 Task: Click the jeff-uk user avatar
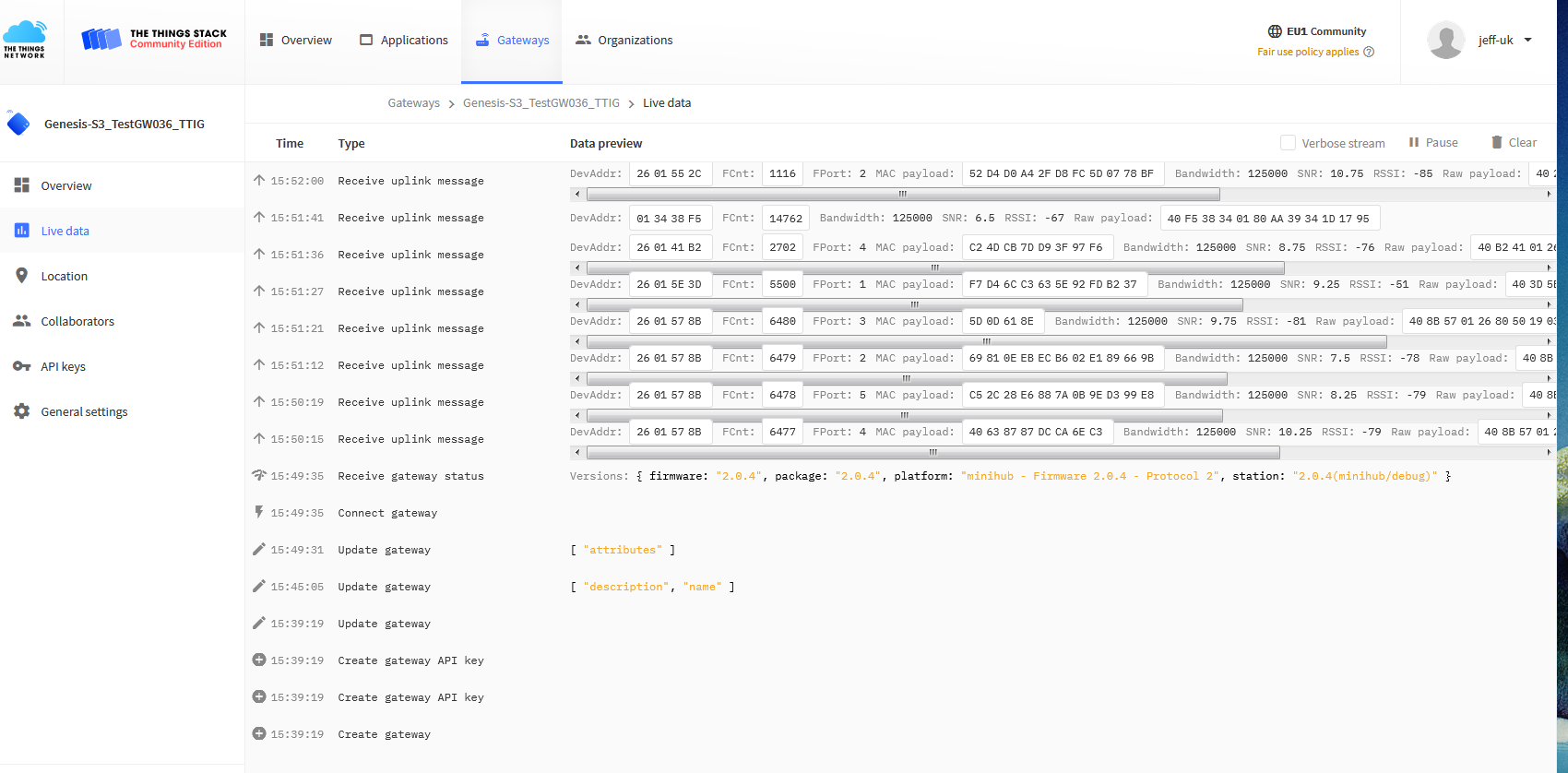1445,40
